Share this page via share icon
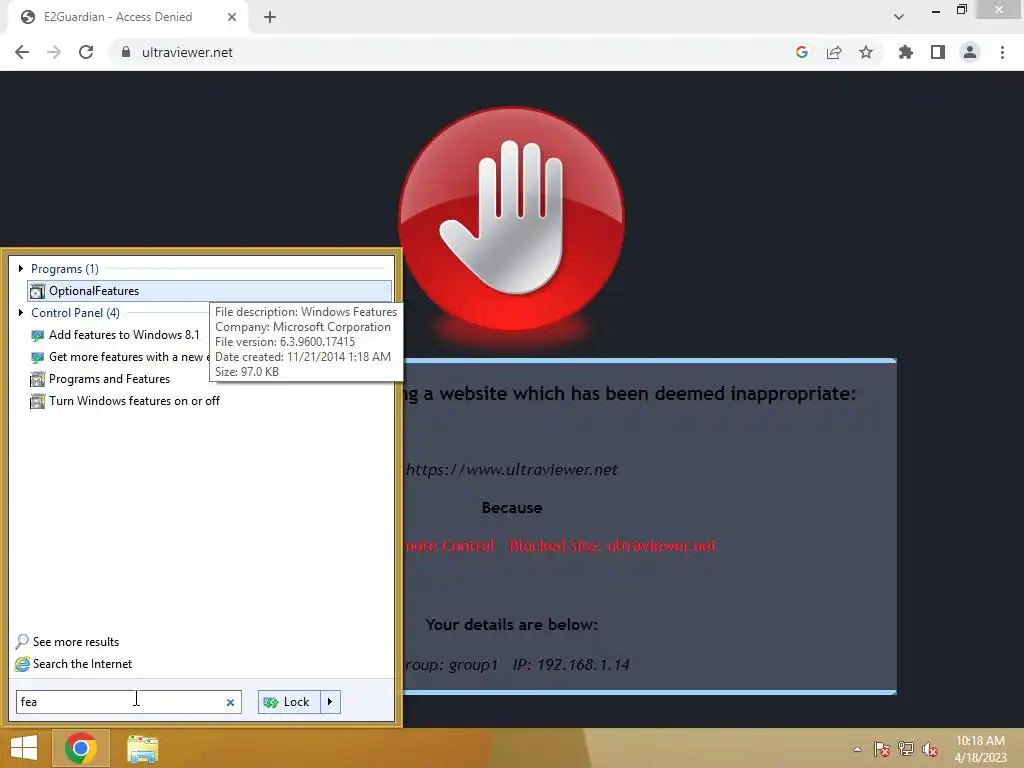1024x768 pixels. click(x=834, y=52)
